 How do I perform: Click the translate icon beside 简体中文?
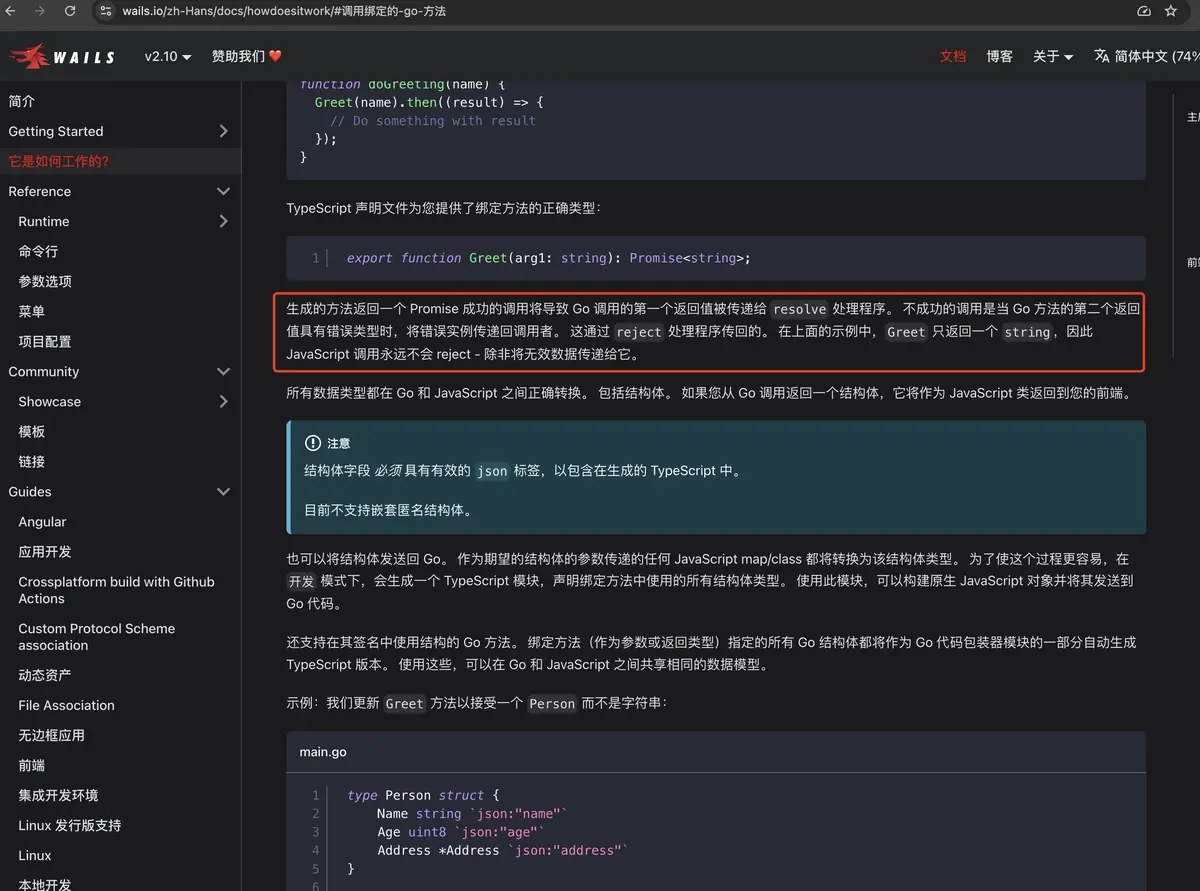[x=1102, y=56]
